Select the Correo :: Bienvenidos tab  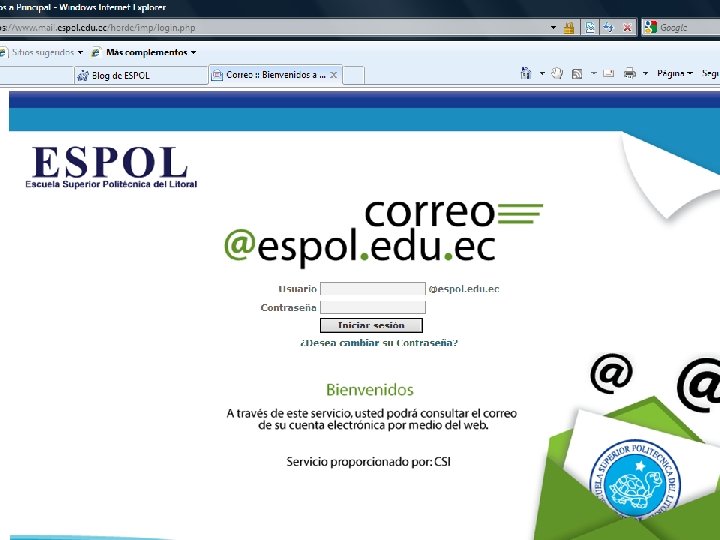(x=276, y=75)
